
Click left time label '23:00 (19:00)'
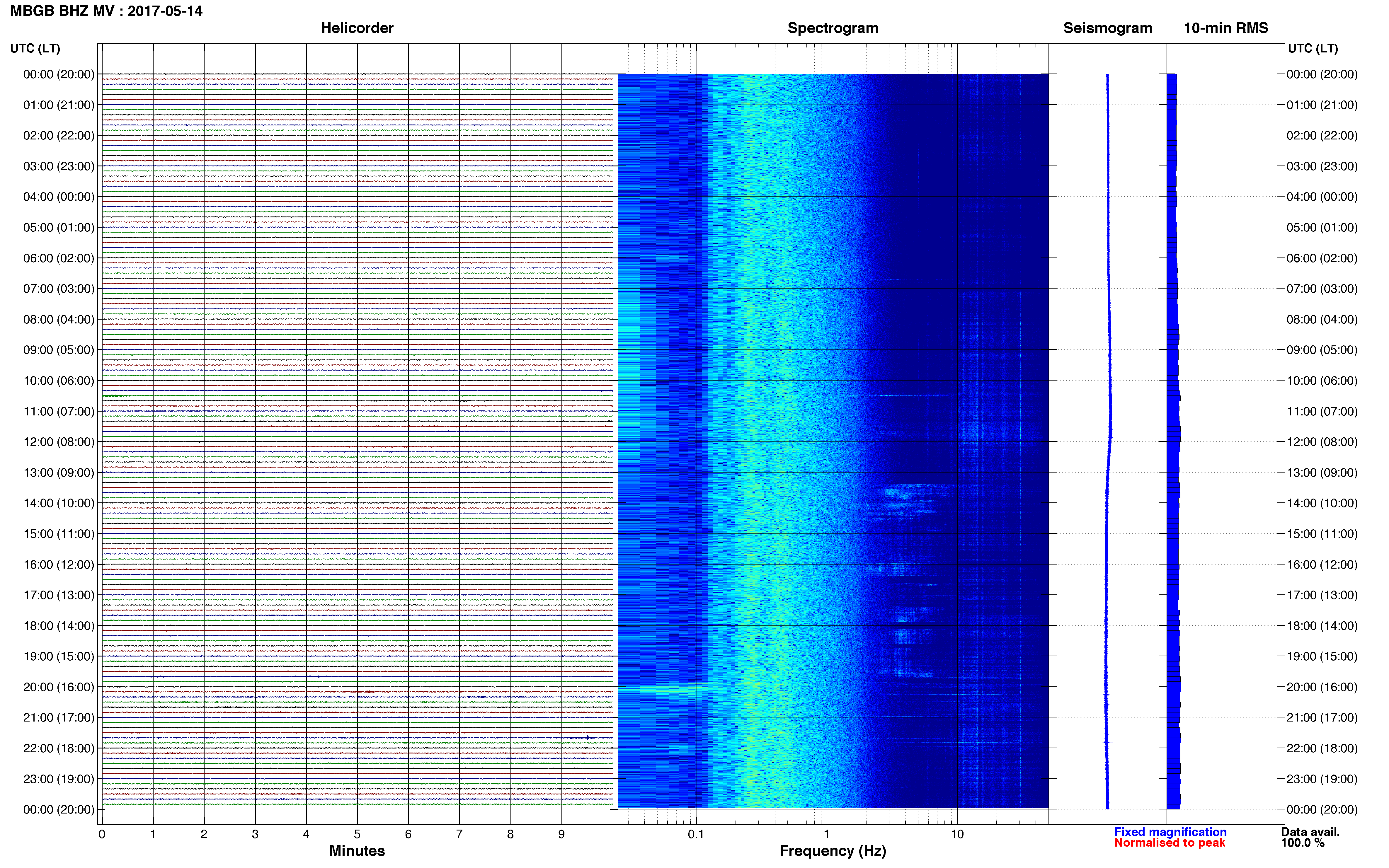tap(59, 779)
